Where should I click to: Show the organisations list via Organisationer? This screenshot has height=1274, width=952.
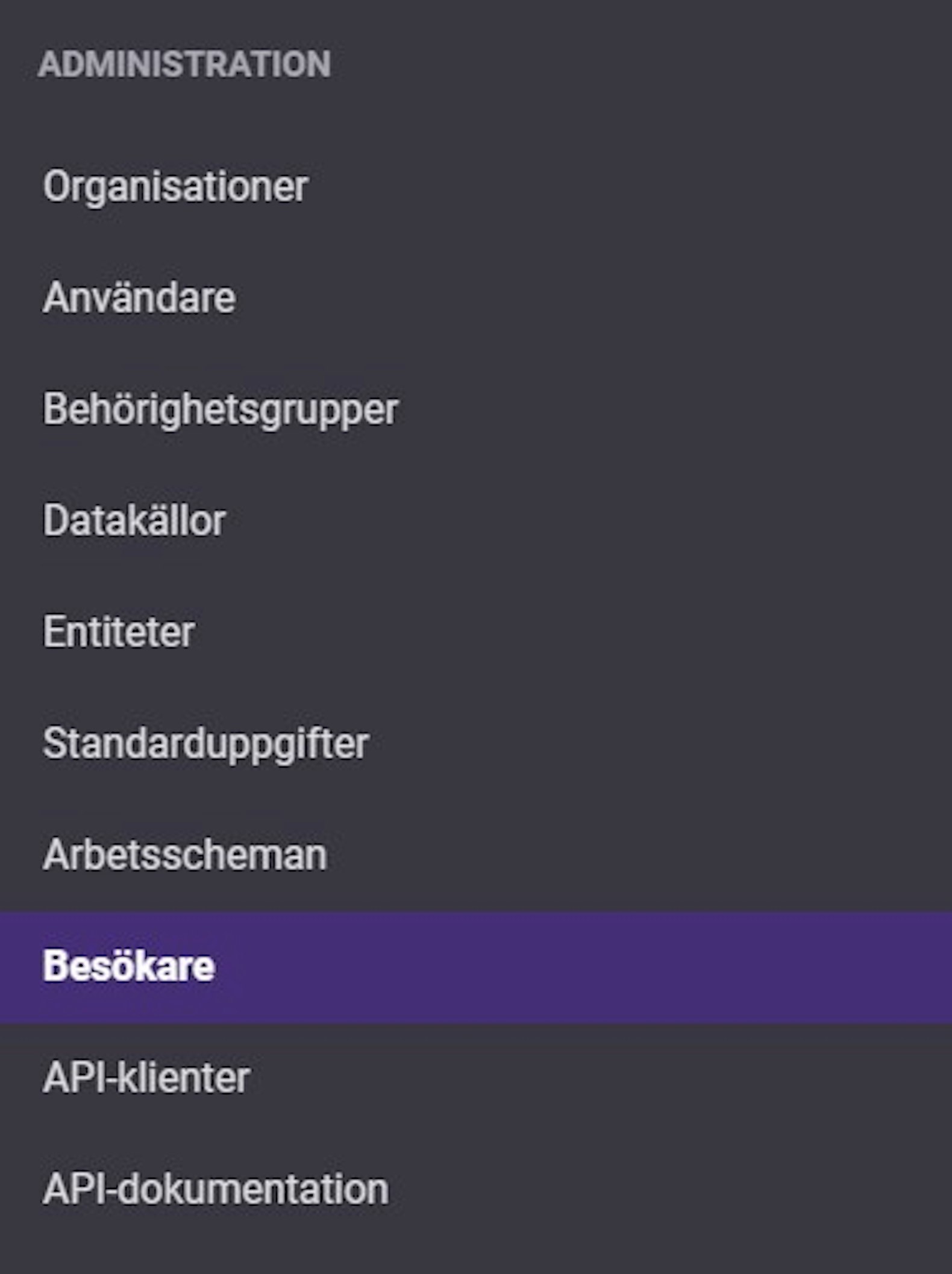coord(476,186)
